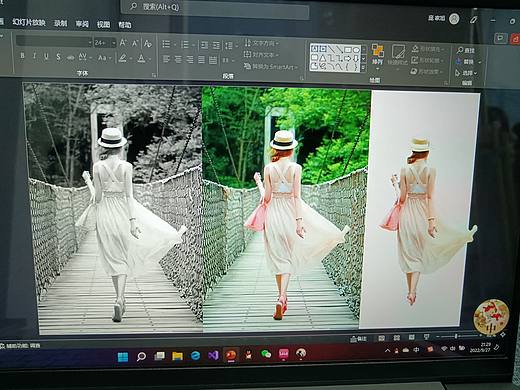Expand the font size 24 dropdown
Image resolution: width=520 pixels, height=390 pixels.
point(114,43)
